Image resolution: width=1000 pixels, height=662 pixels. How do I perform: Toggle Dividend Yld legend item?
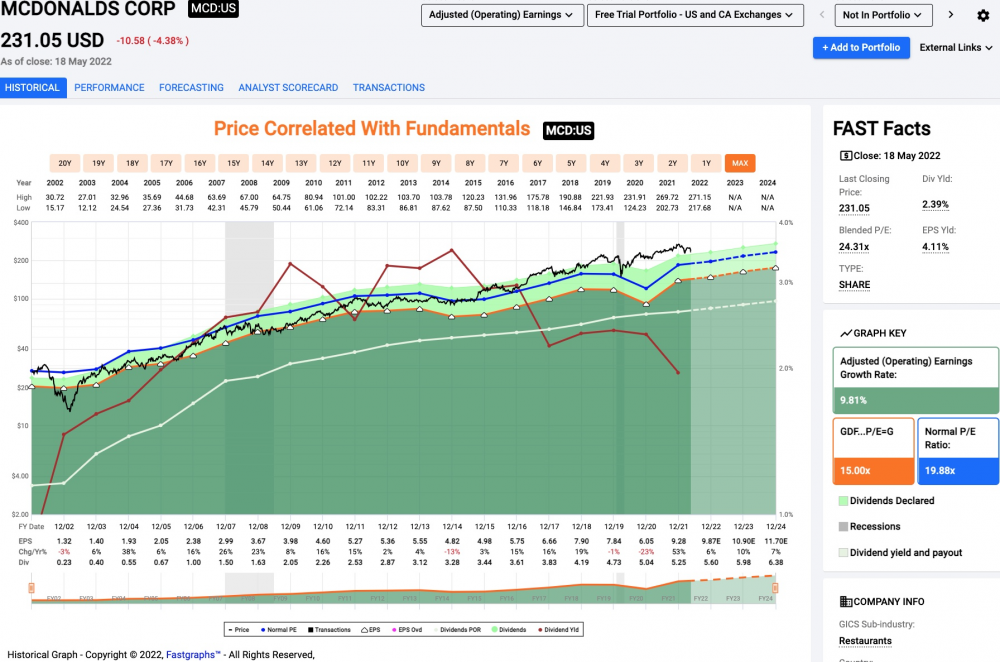558,630
